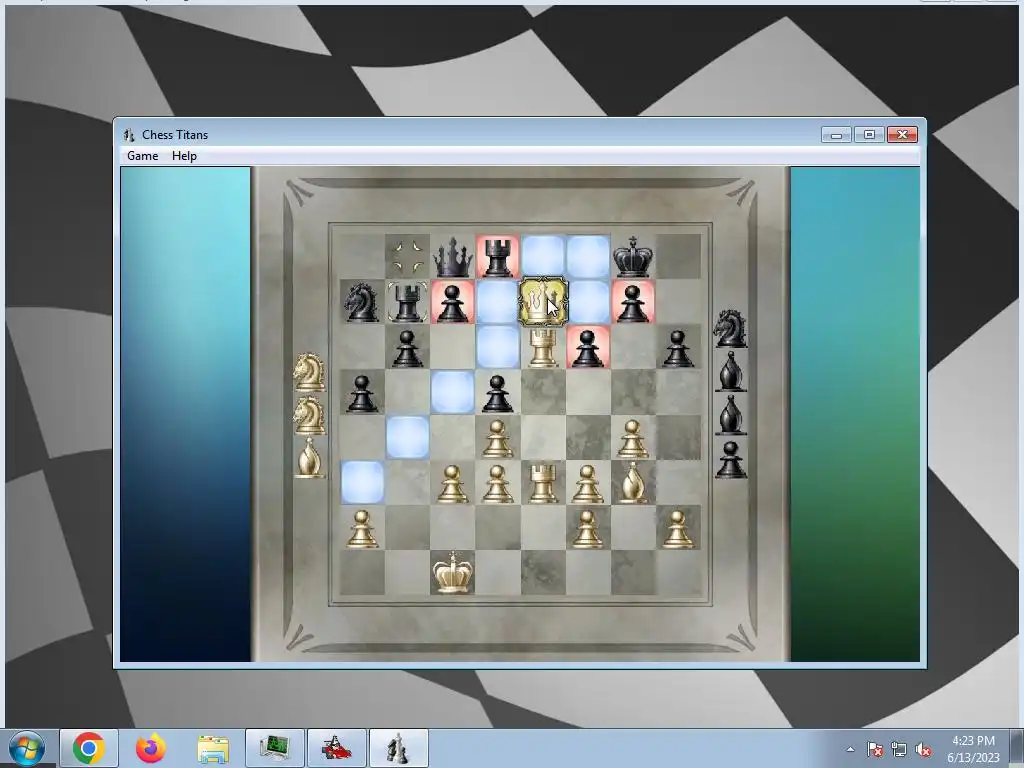Viewport: 1024px width, 768px height.
Task: Select the white pawn on c3
Action: point(452,483)
